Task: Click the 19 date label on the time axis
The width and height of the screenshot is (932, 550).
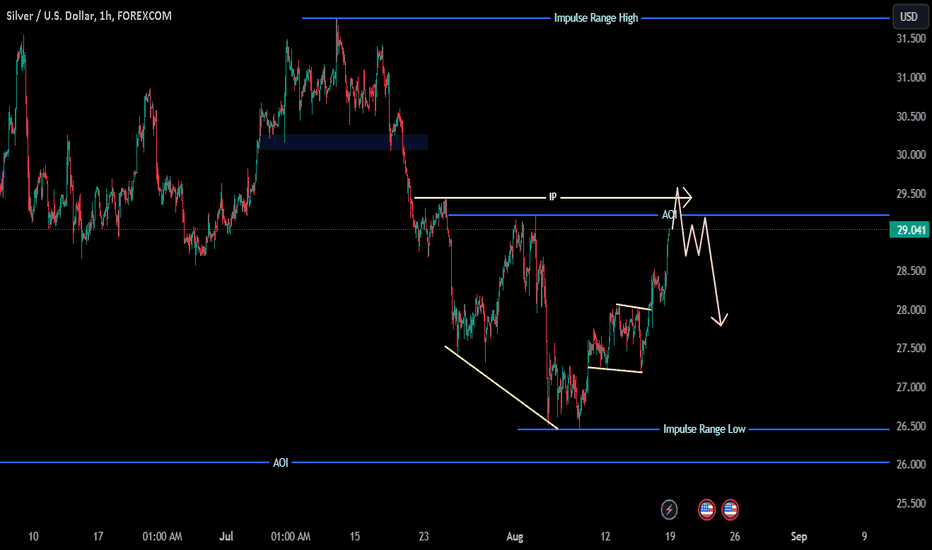Action: tap(670, 536)
